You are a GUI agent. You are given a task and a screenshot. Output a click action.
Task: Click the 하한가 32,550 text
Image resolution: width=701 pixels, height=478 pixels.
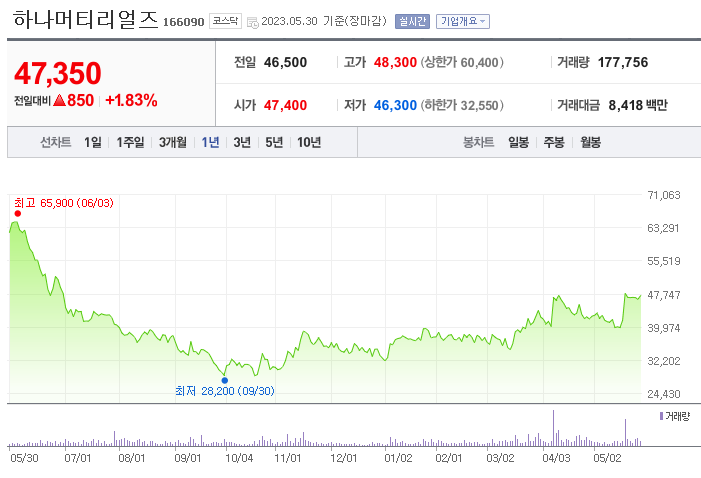click(462, 105)
